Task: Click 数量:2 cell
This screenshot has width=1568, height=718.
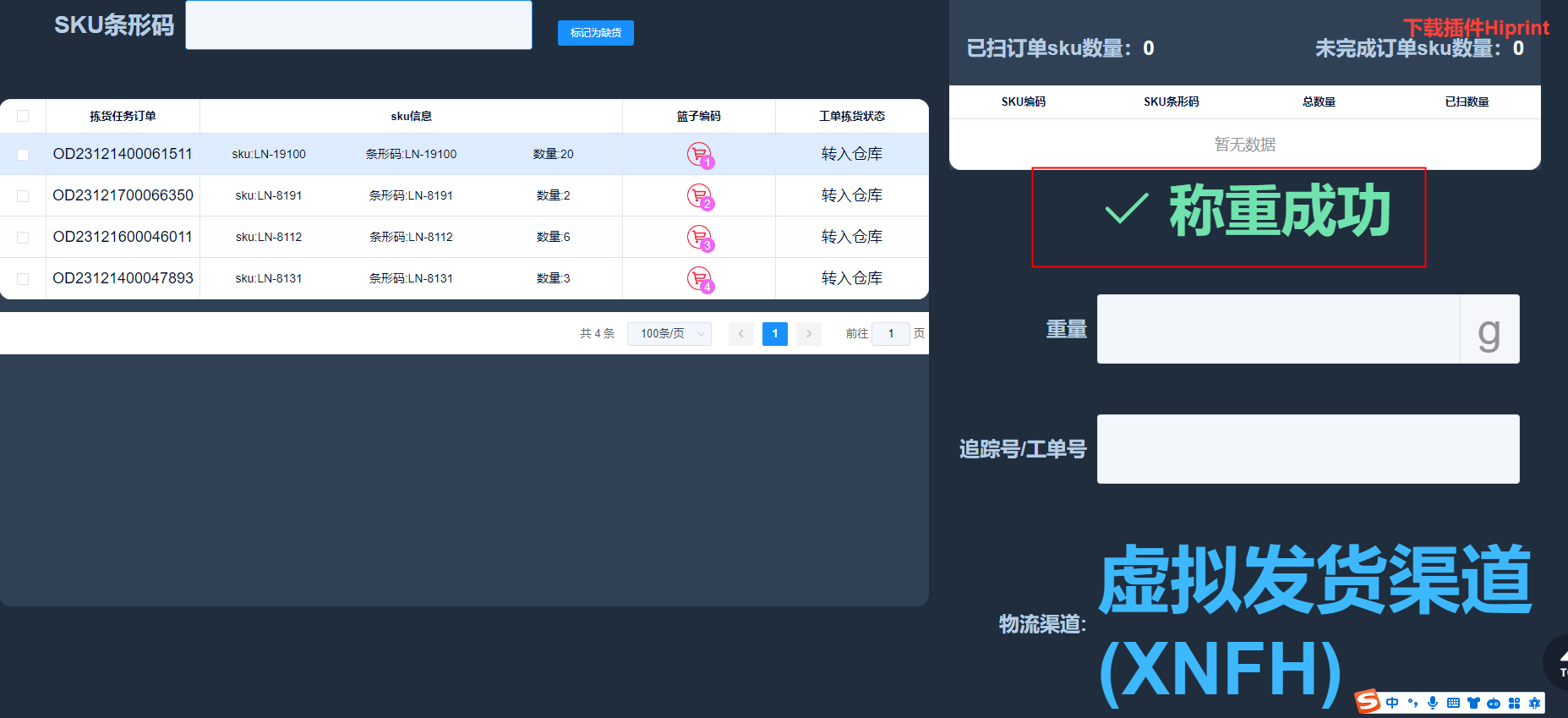Action: coord(554,195)
